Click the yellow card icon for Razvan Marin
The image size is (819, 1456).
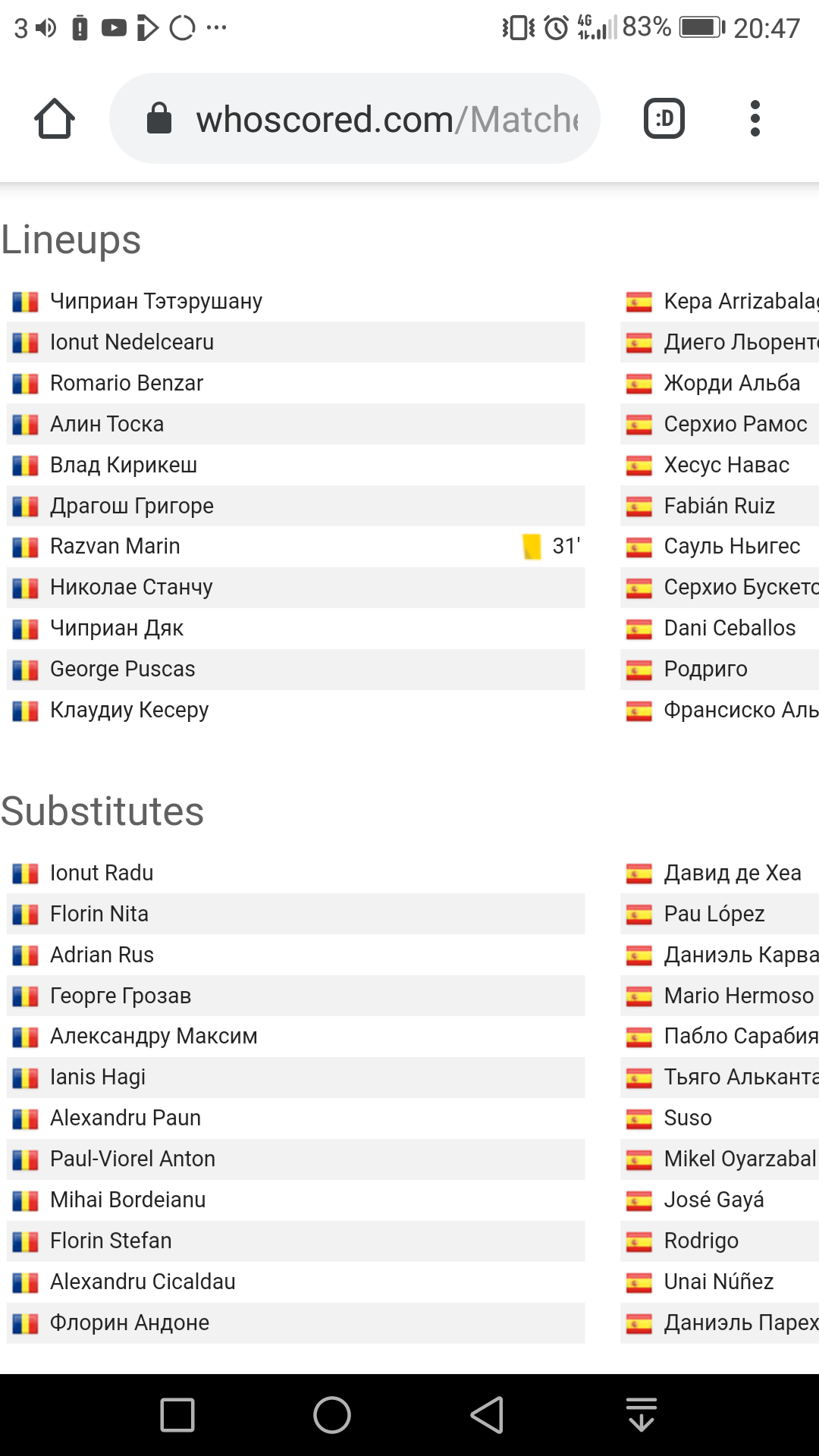pos(532,547)
